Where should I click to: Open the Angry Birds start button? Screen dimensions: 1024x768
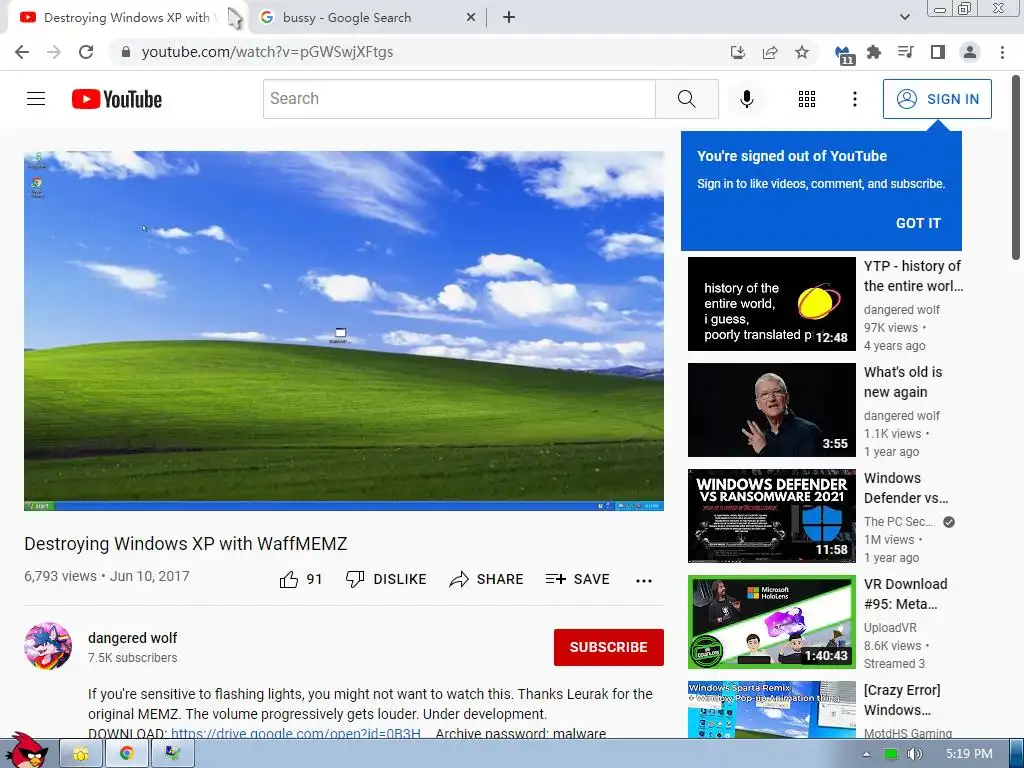point(27,751)
